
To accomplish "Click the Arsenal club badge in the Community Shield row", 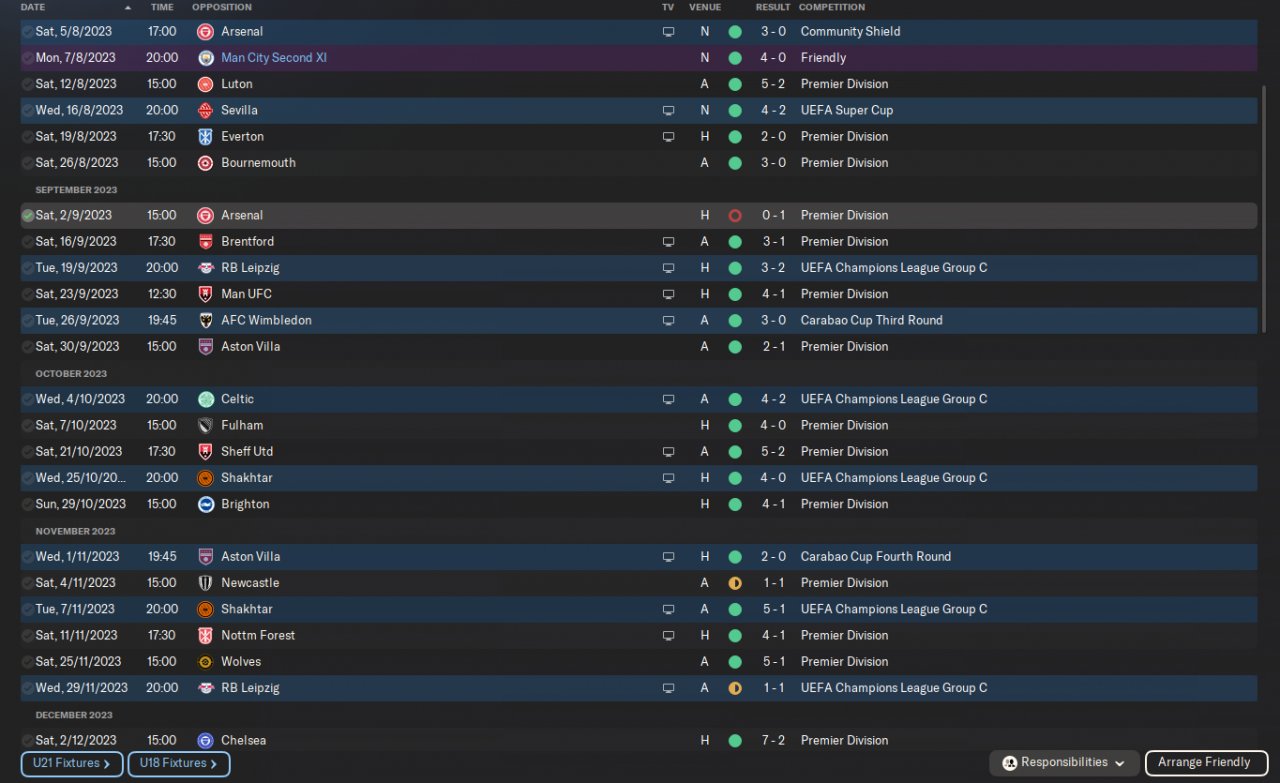I will coord(206,32).
